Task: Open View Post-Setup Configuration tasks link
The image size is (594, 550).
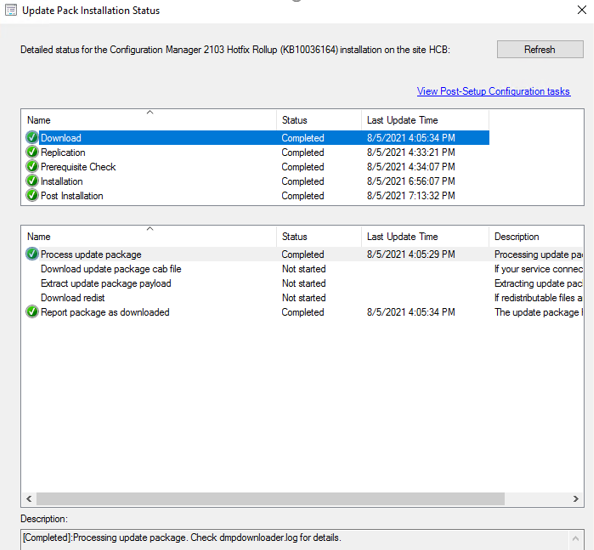Action: [x=494, y=91]
